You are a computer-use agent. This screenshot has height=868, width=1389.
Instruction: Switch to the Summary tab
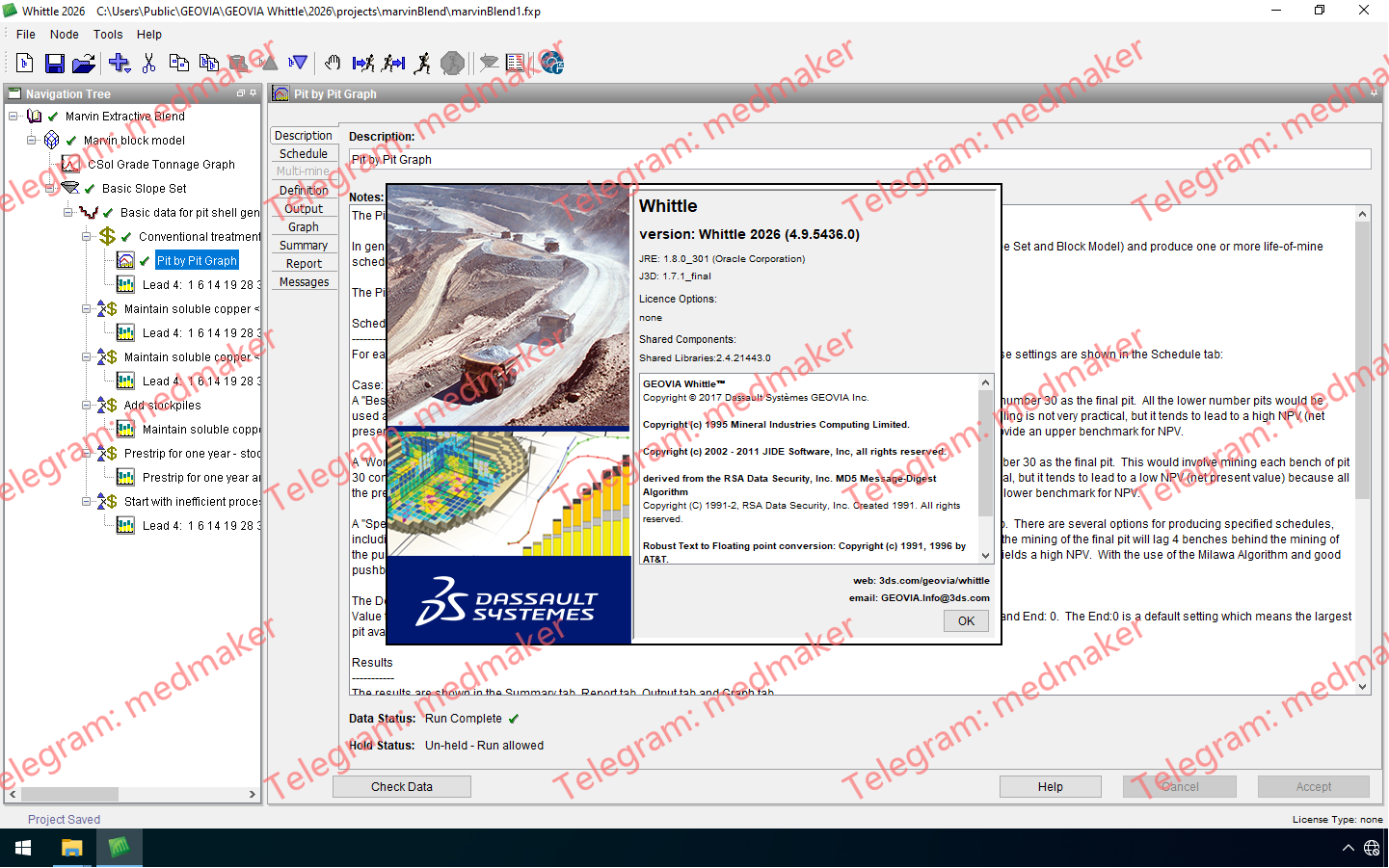coord(304,246)
